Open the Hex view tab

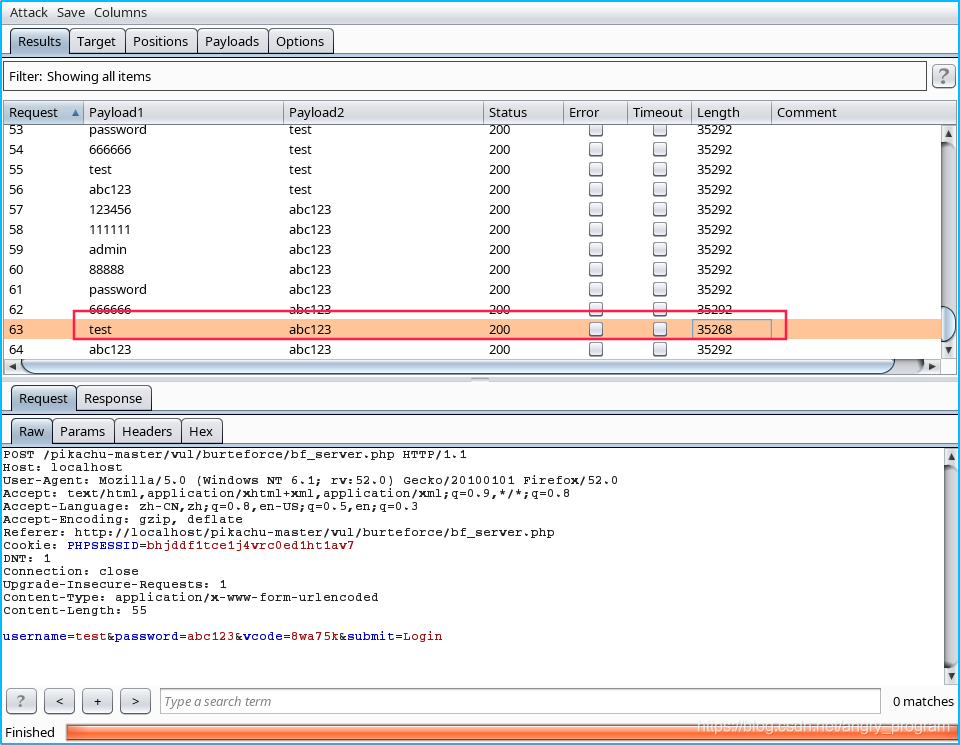click(201, 432)
